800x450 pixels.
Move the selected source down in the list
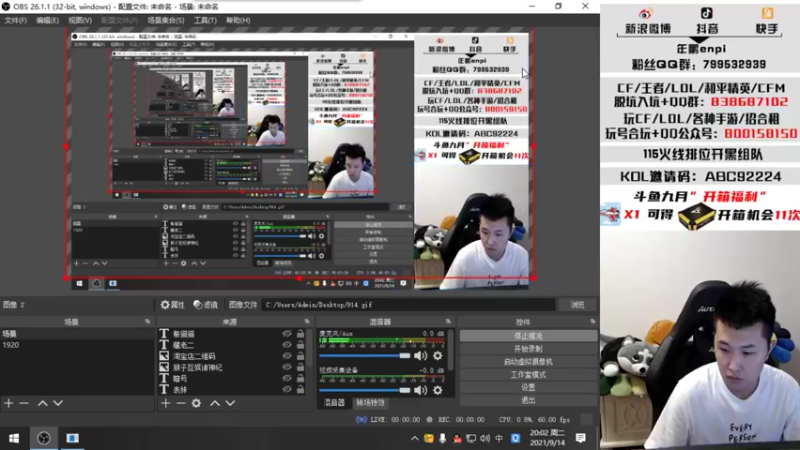pos(231,403)
